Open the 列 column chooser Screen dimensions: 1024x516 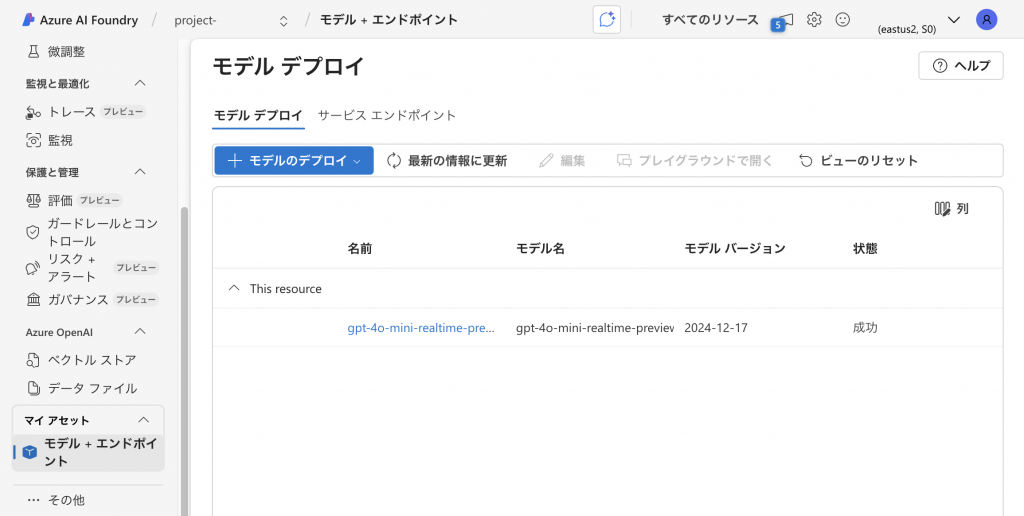(x=952, y=209)
